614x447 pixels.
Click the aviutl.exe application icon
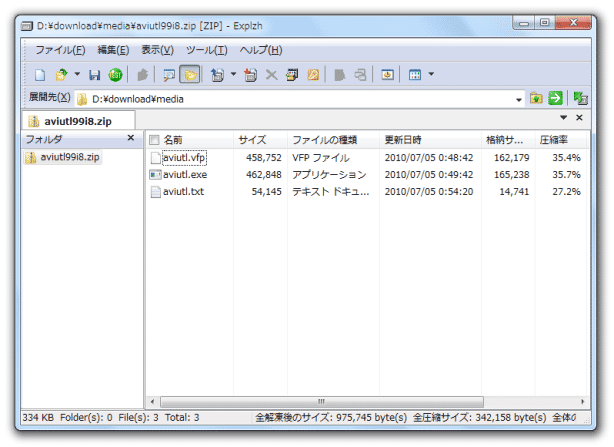[x=155, y=175]
